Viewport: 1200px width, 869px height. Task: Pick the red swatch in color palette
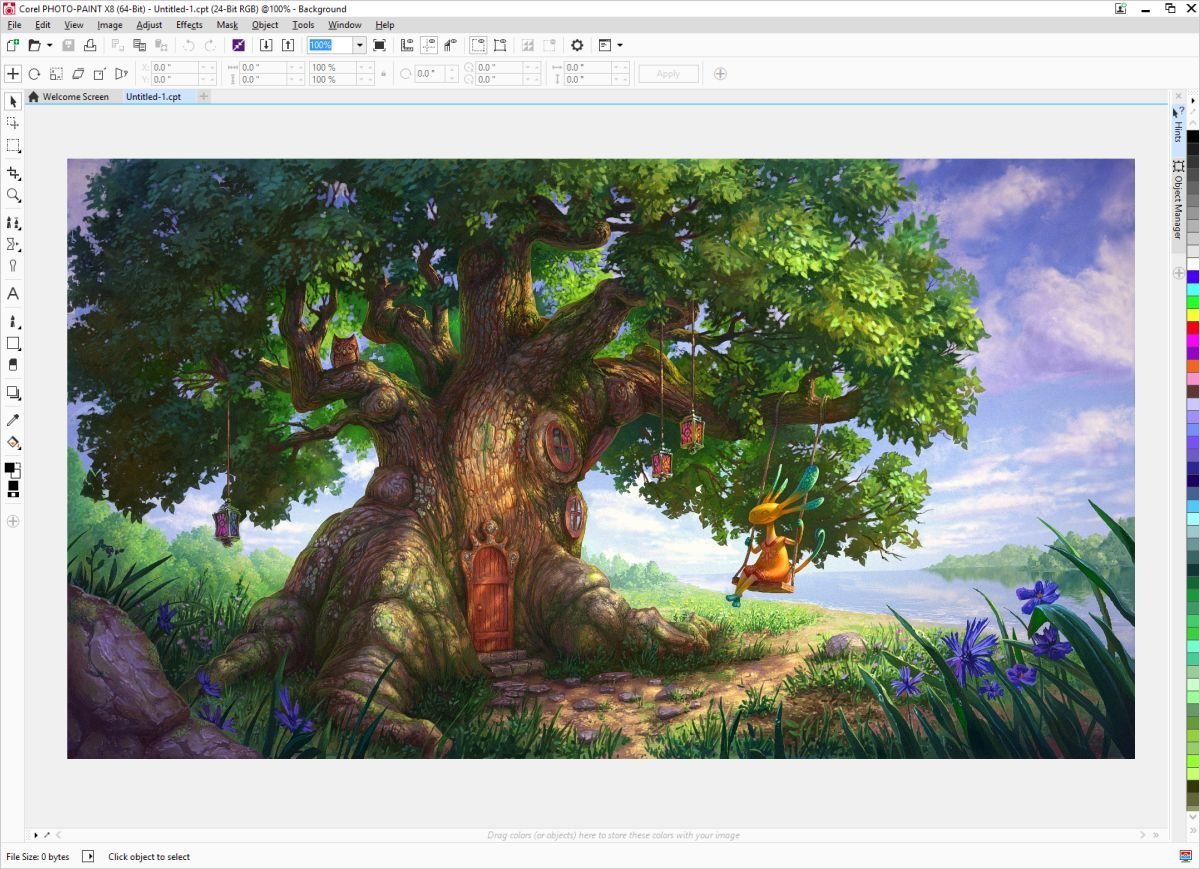(1193, 327)
